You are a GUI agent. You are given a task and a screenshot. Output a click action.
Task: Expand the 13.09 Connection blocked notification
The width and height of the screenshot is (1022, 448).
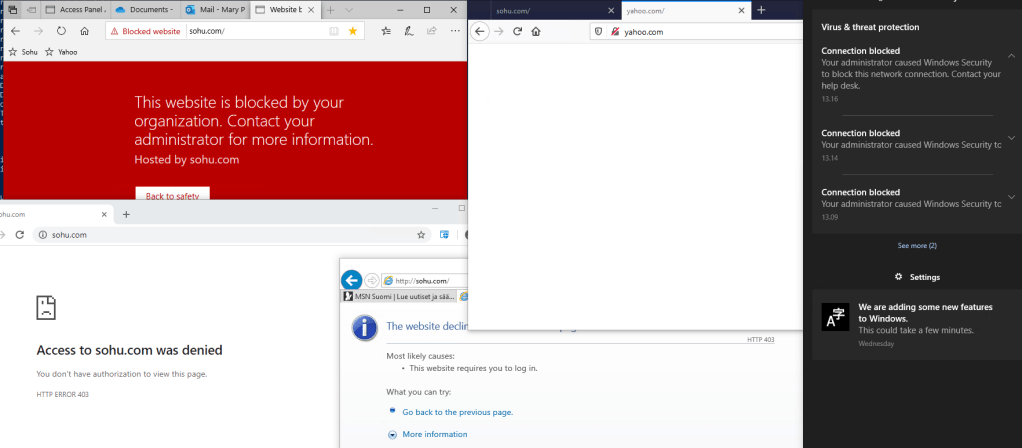point(1011,197)
